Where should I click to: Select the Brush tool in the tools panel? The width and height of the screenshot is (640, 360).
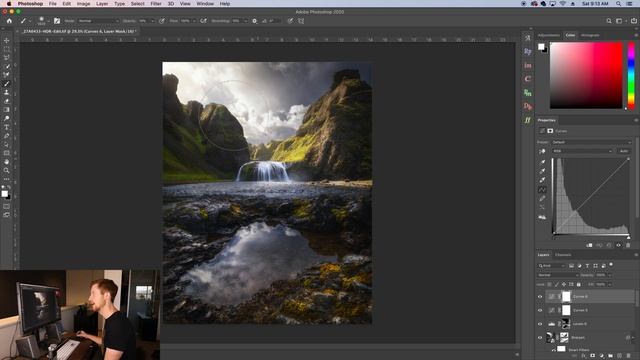pos(7,84)
